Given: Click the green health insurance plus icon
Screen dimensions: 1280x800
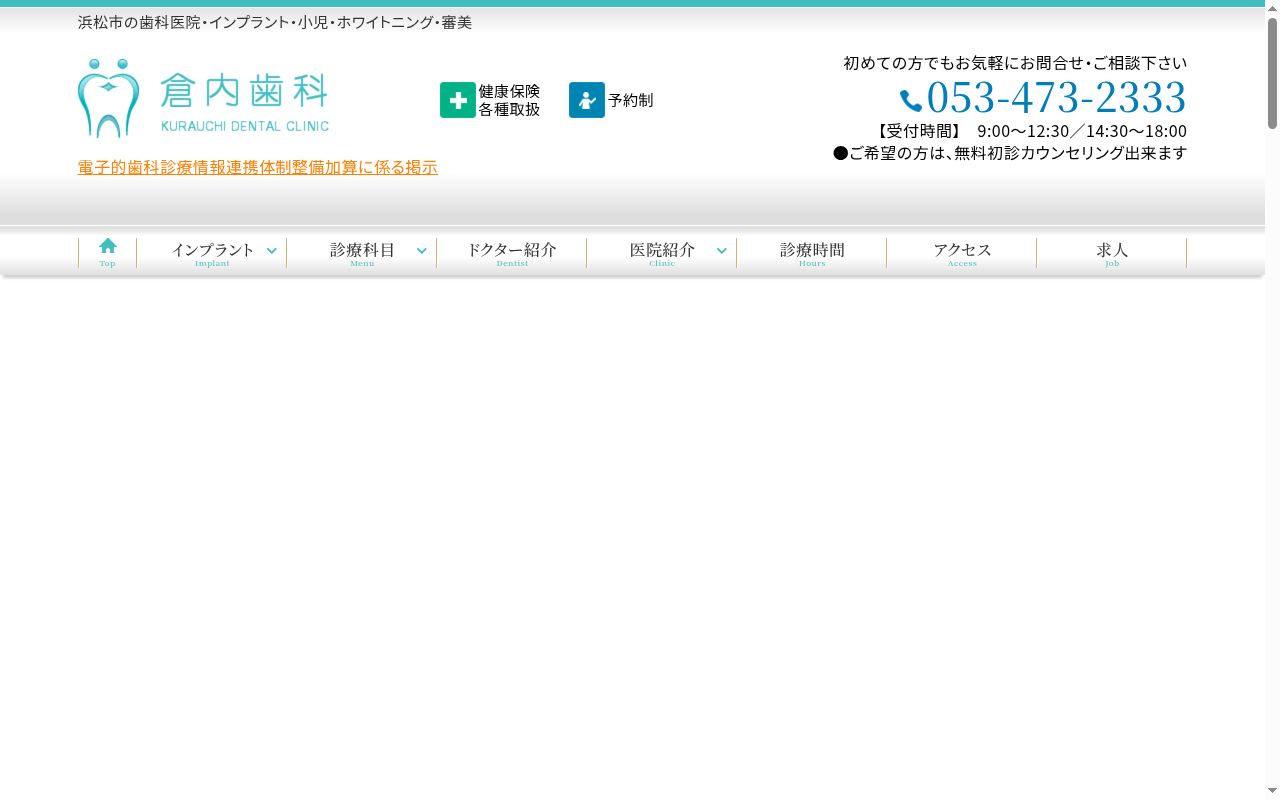Looking at the screenshot, I should click(x=458, y=100).
